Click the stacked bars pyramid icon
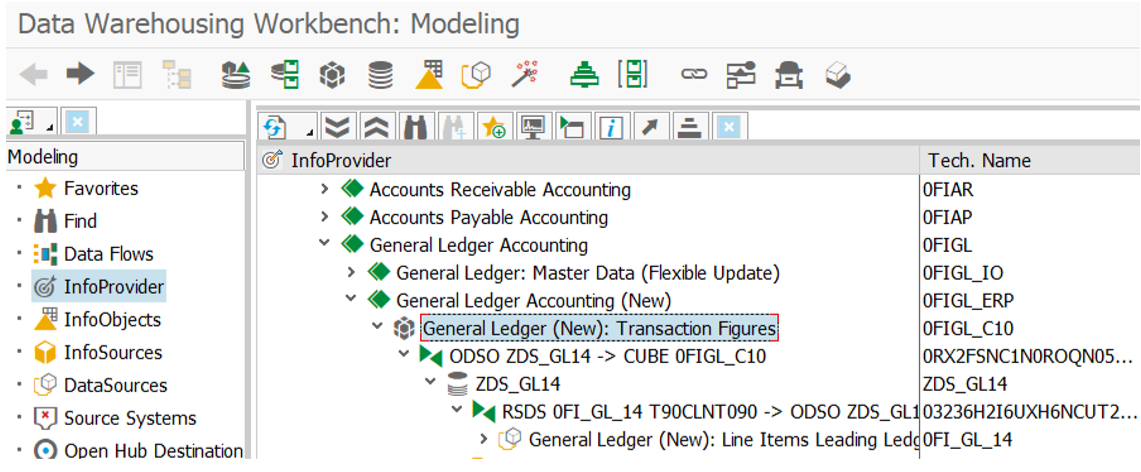 (688, 127)
